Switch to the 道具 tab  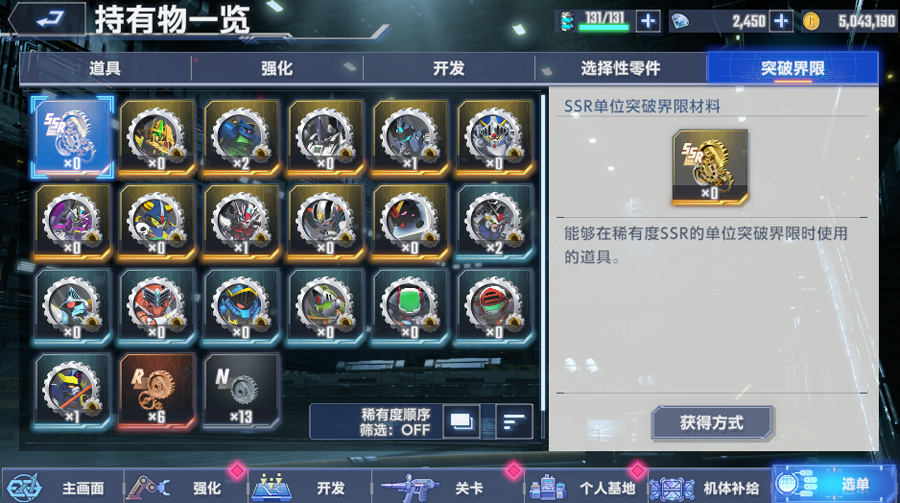tap(105, 68)
